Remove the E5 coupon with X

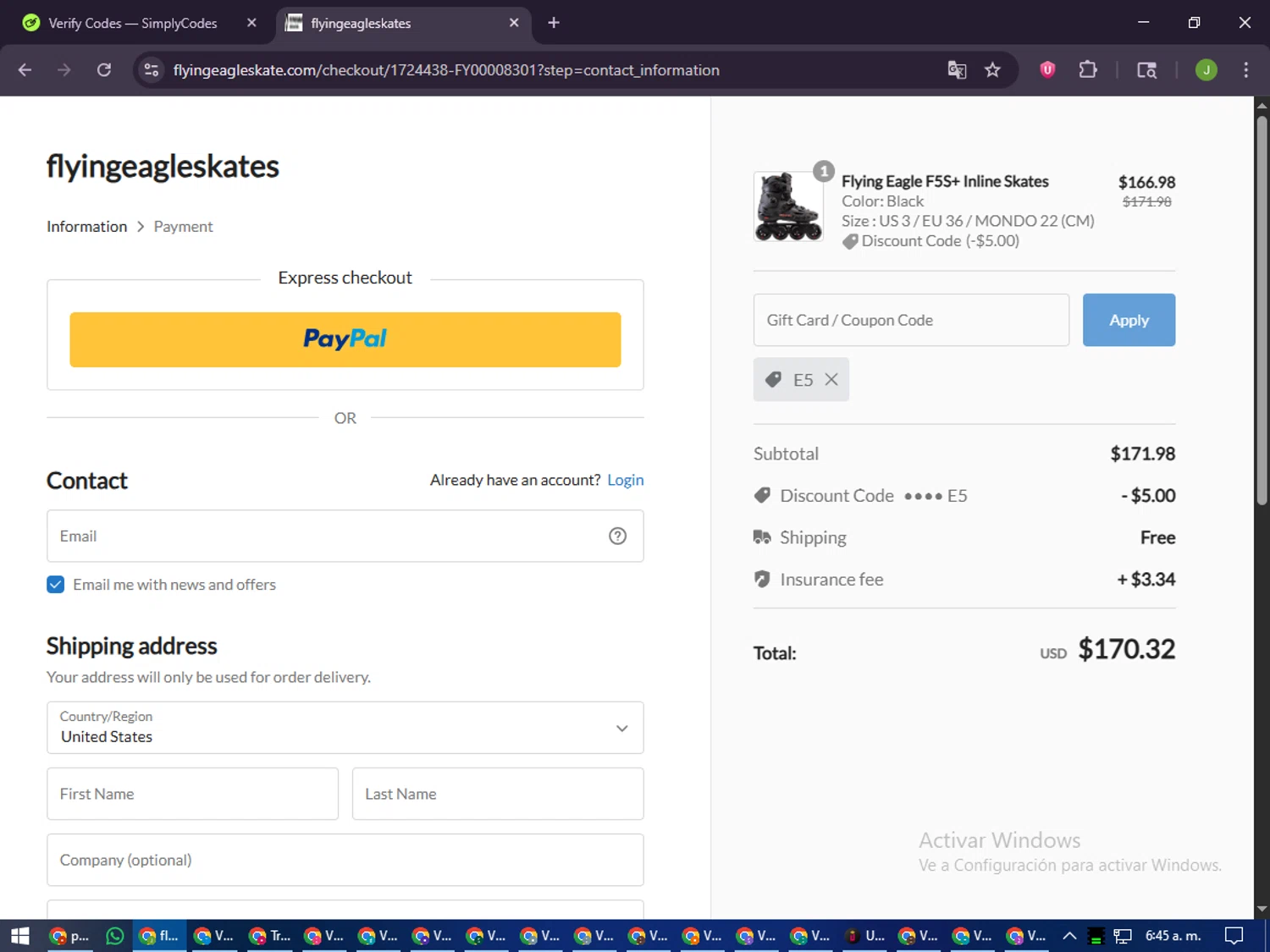[831, 380]
